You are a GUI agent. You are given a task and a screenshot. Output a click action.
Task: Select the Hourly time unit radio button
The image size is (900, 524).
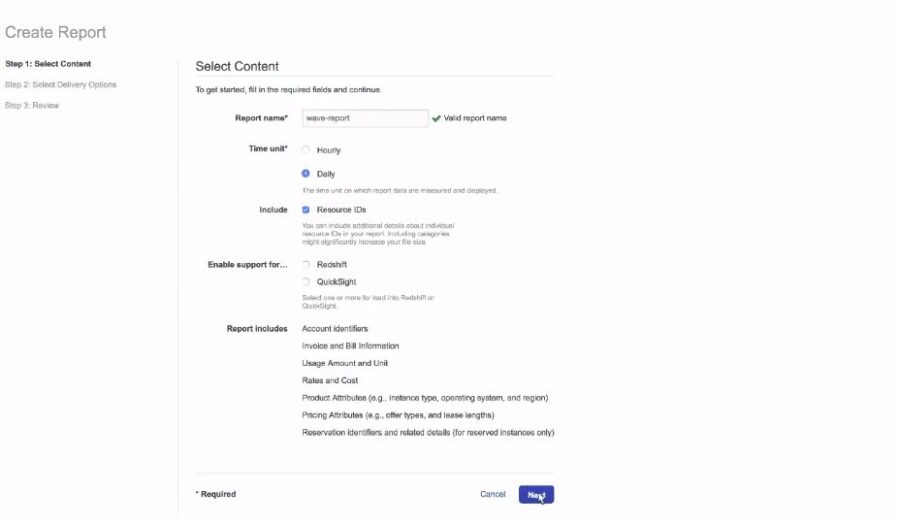click(x=306, y=150)
